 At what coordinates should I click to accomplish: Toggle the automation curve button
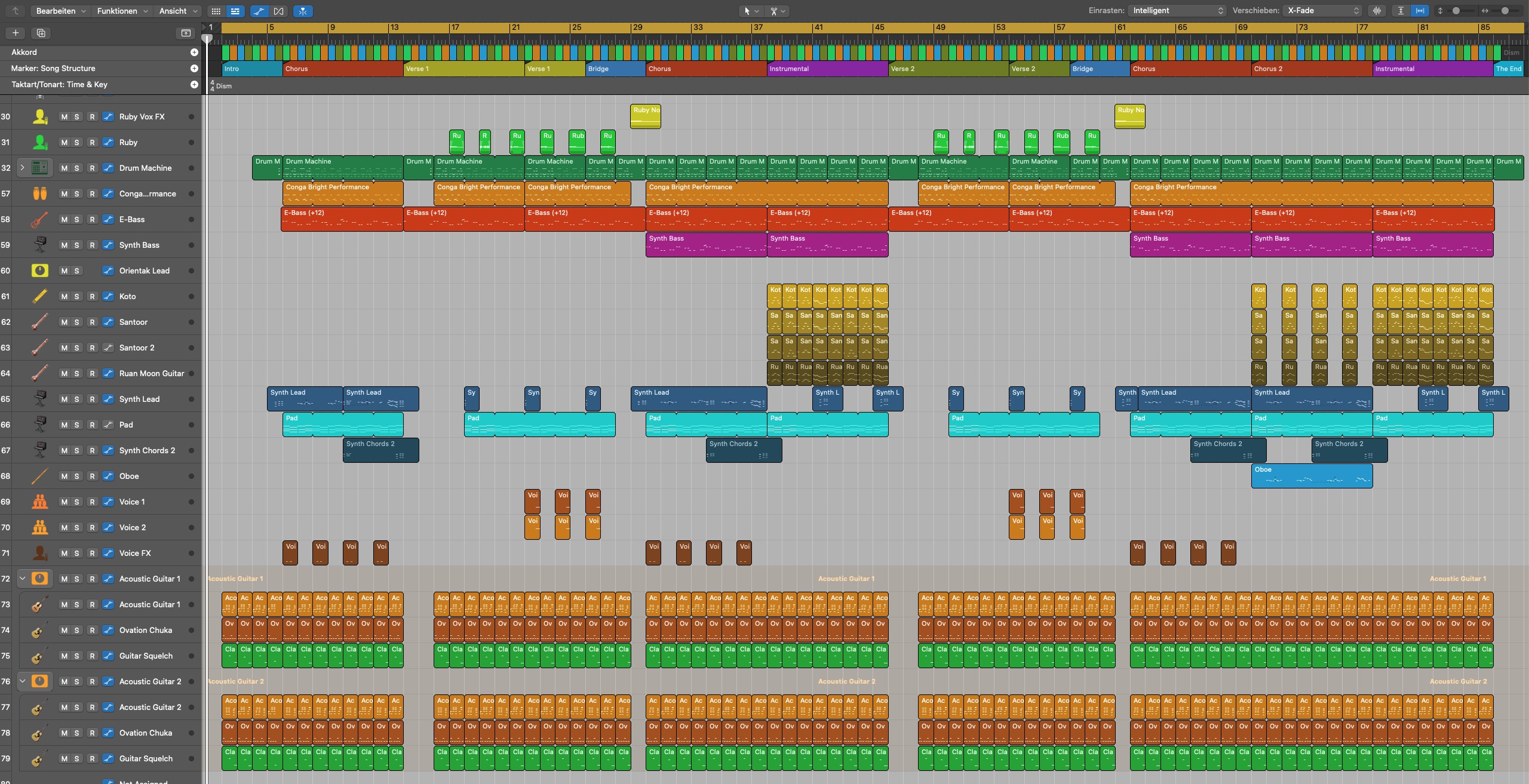point(259,11)
